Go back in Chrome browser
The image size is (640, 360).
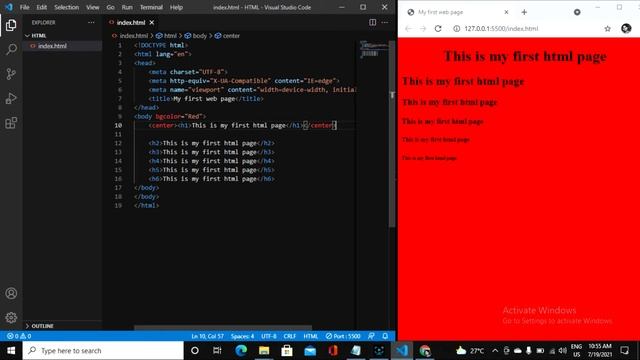pyautogui.click(x=408, y=29)
